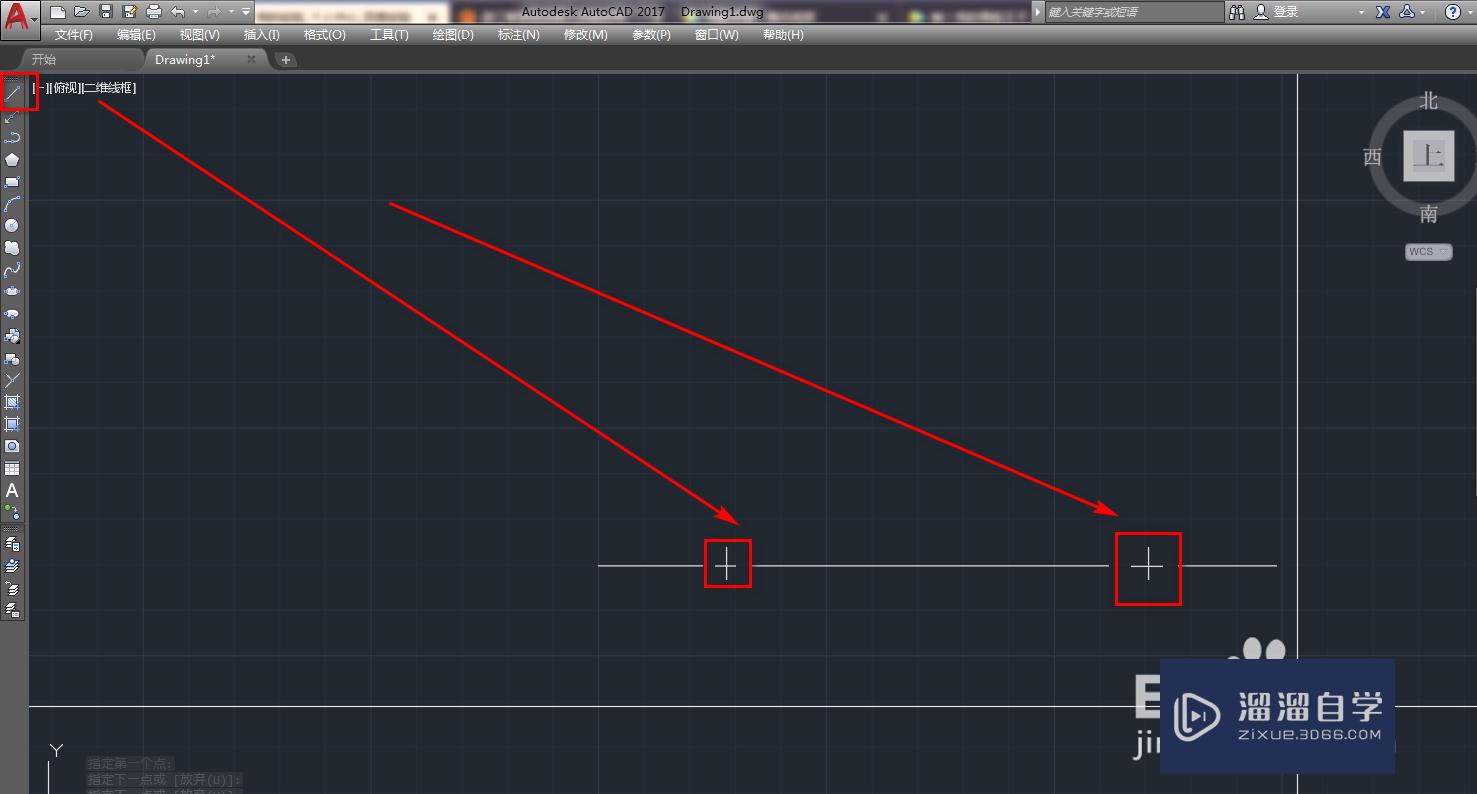This screenshot has height=794, width=1477.
Task: Click the 二维线框 visual style label
Action: 109,88
